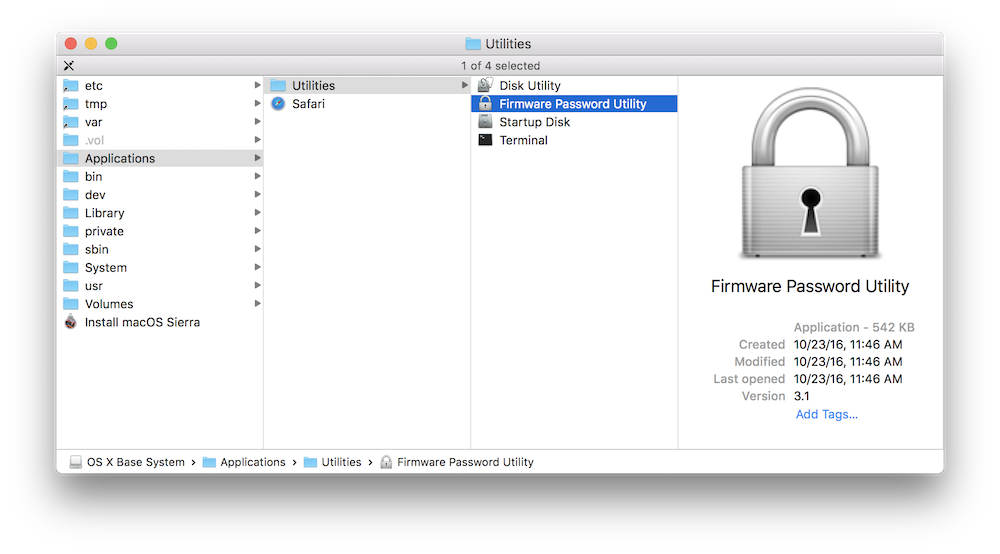
Task: Expand the System folder chevron
Action: (258, 268)
